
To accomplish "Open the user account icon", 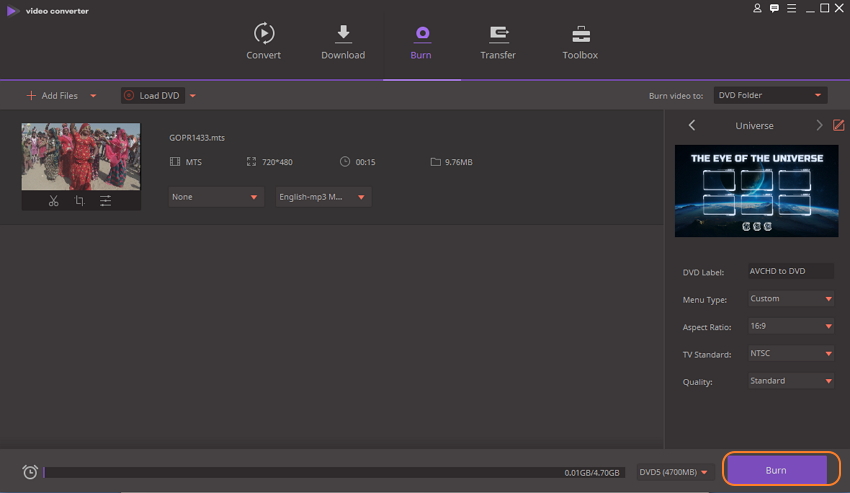I will pyautogui.click(x=757, y=8).
